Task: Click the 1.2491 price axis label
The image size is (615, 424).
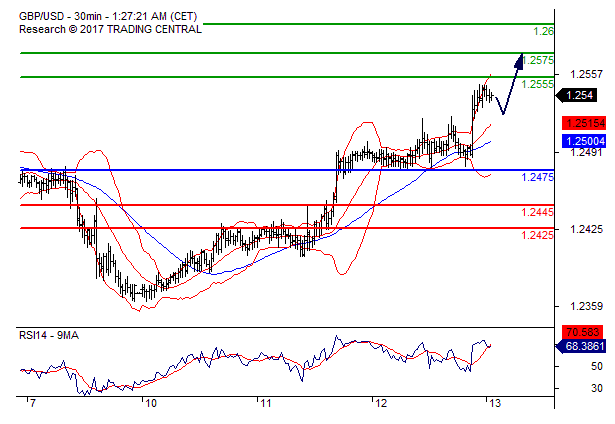Action: click(x=586, y=152)
